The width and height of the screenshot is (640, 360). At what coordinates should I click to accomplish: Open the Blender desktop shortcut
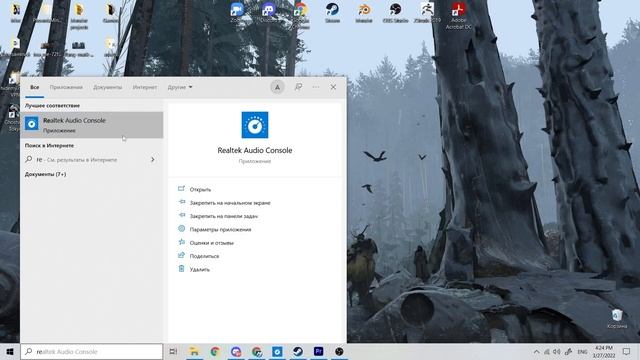[x=364, y=11]
